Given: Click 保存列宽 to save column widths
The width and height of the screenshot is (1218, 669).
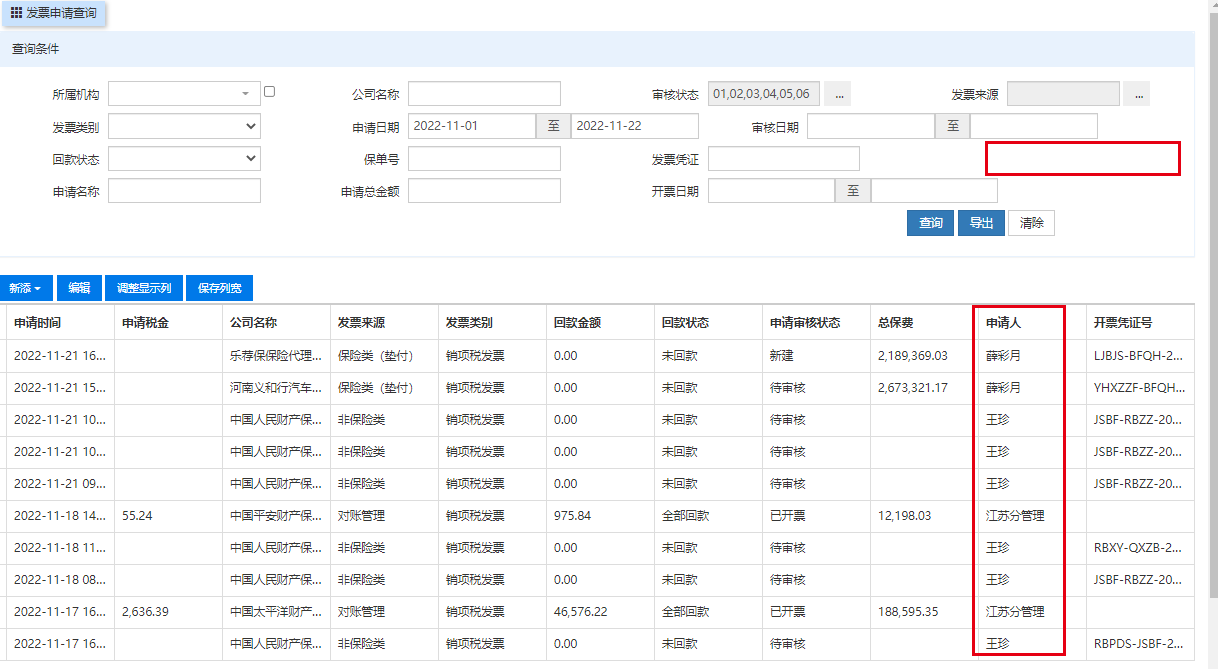Looking at the screenshot, I should pyautogui.click(x=219, y=288).
